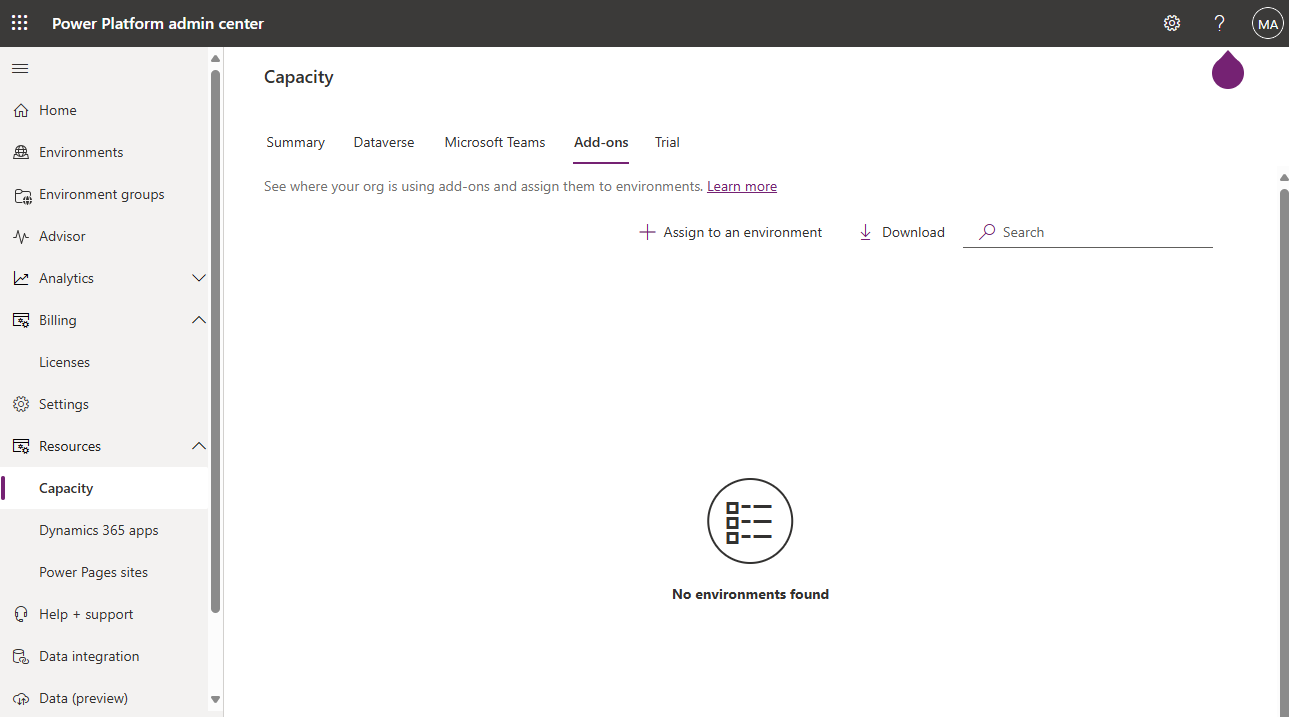The height and width of the screenshot is (717, 1289).
Task: Click the Resources icon in the sidebar
Action: pos(21,446)
